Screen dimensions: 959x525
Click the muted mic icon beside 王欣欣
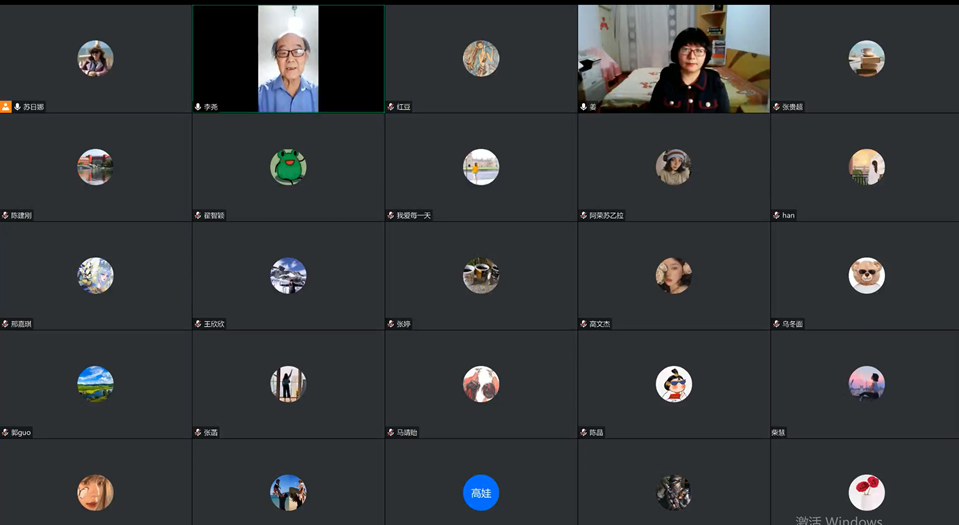pyautogui.click(x=198, y=324)
